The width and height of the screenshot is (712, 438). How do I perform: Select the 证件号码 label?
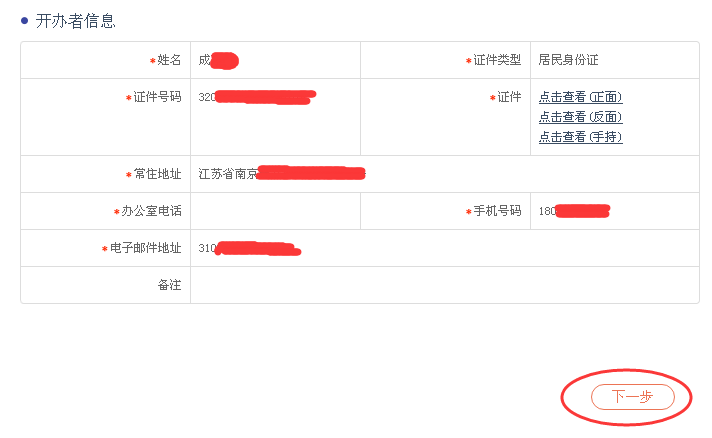[x=157, y=97]
